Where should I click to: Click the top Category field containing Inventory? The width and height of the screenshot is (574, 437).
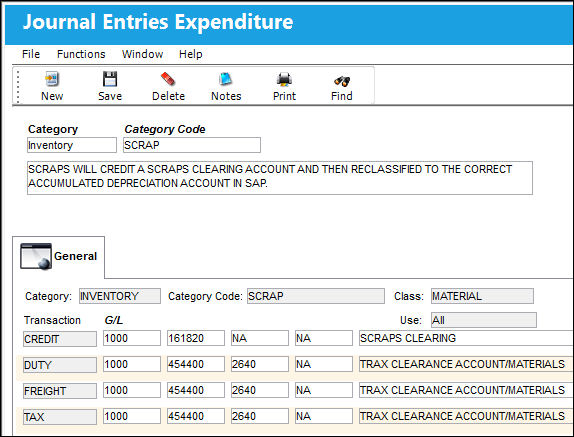tap(72, 145)
